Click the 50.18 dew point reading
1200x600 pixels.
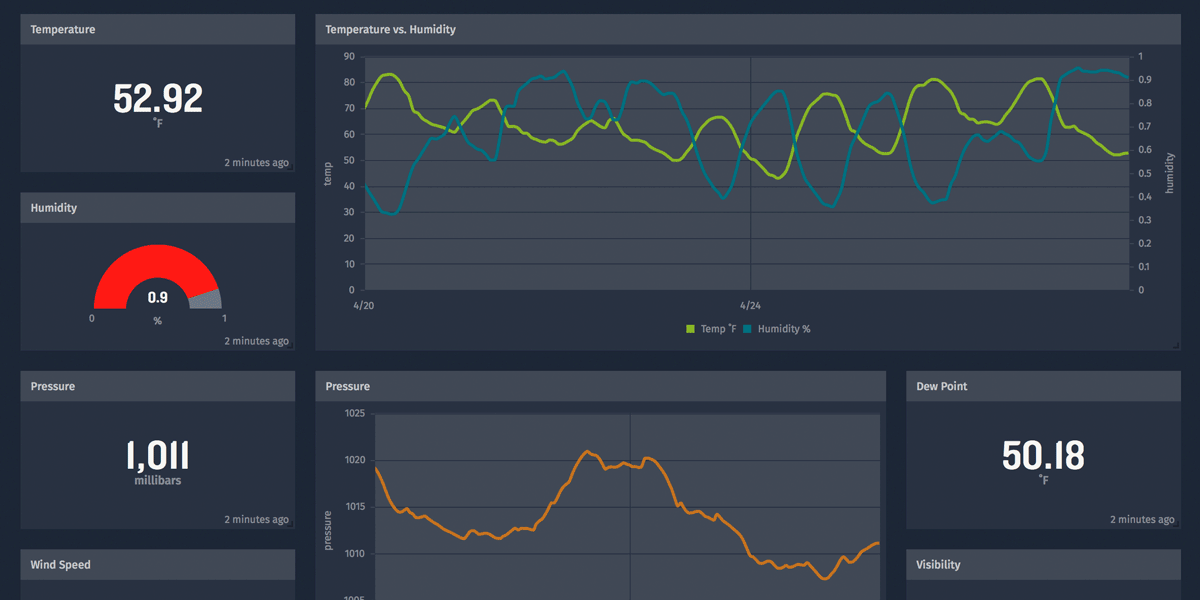click(x=1043, y=456)
